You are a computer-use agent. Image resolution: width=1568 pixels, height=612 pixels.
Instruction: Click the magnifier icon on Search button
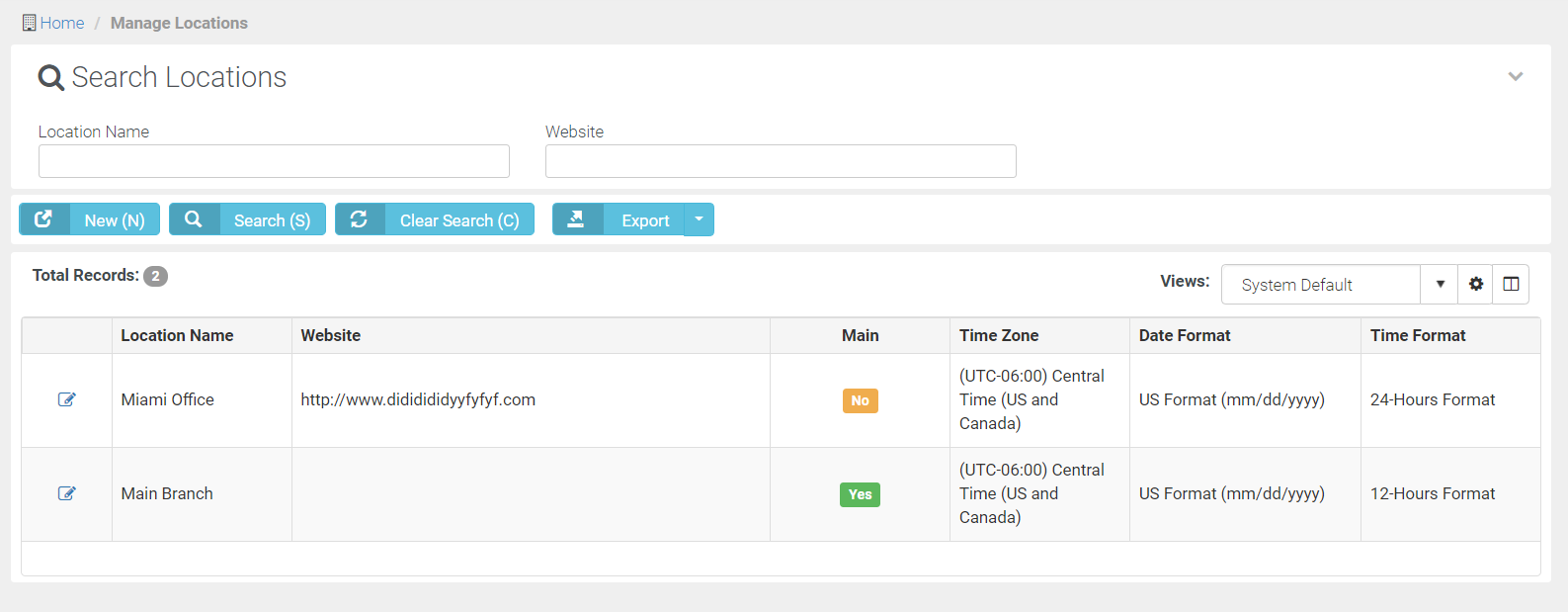(194, 219)
